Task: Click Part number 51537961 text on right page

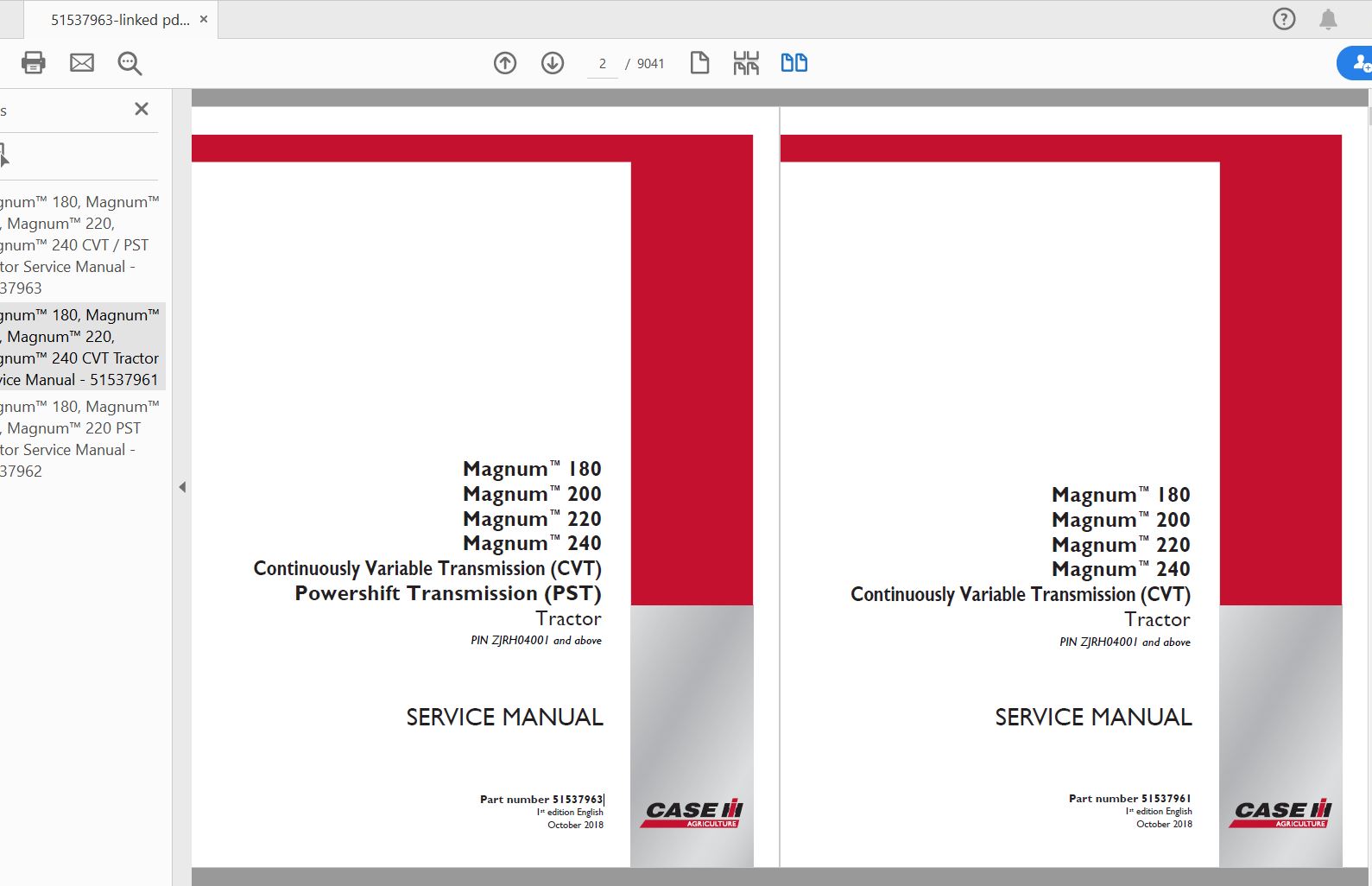Action: [1130, 799]
